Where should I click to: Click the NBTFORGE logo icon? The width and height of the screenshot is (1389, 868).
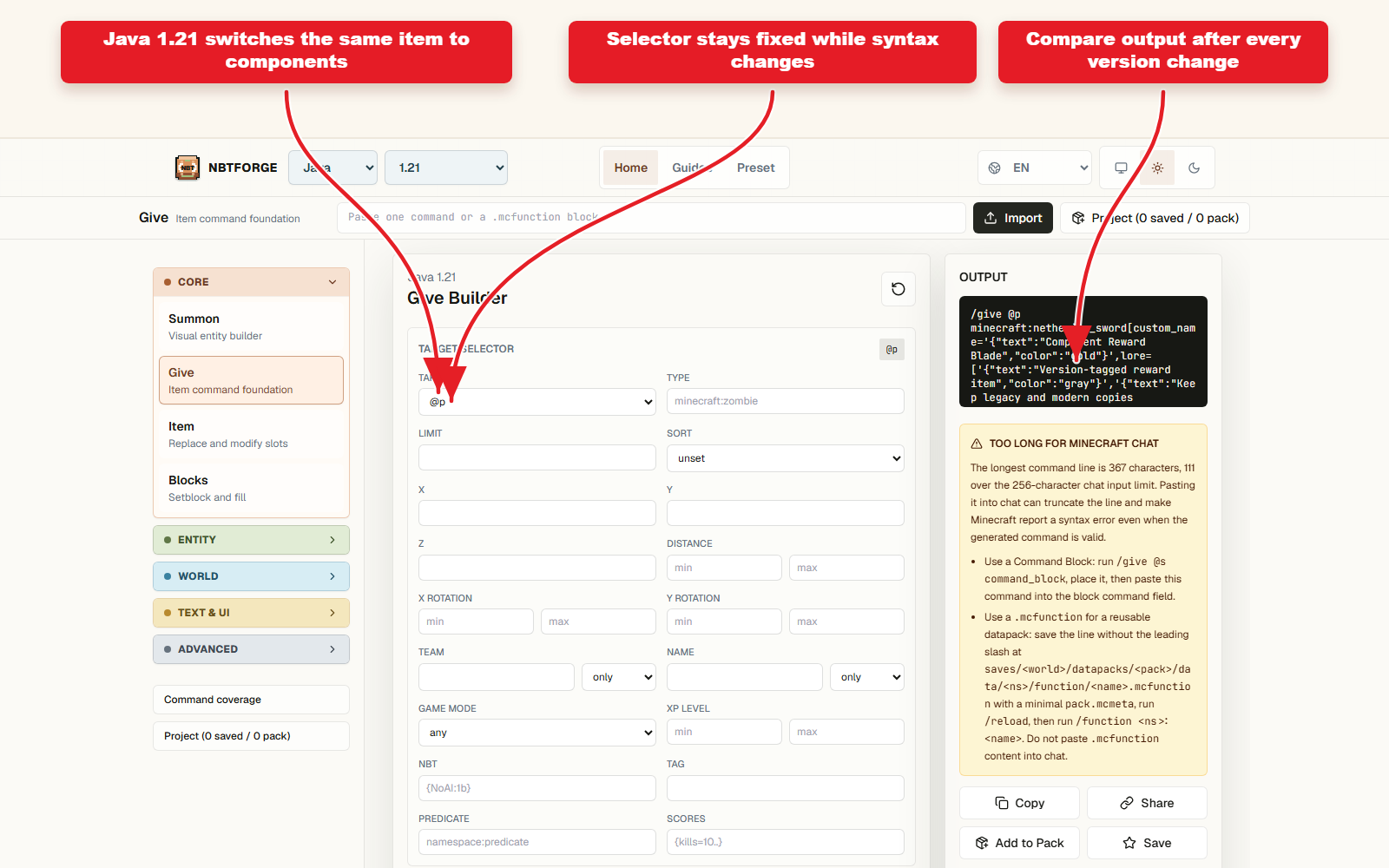[188, 168]
